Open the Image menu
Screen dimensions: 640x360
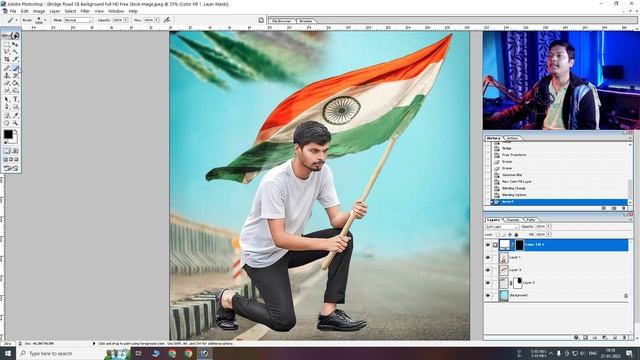click(x=39, y=11)
